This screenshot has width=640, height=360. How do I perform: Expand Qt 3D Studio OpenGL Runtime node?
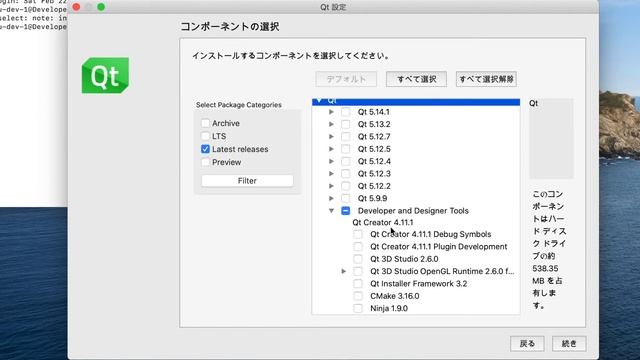[344, 271]
